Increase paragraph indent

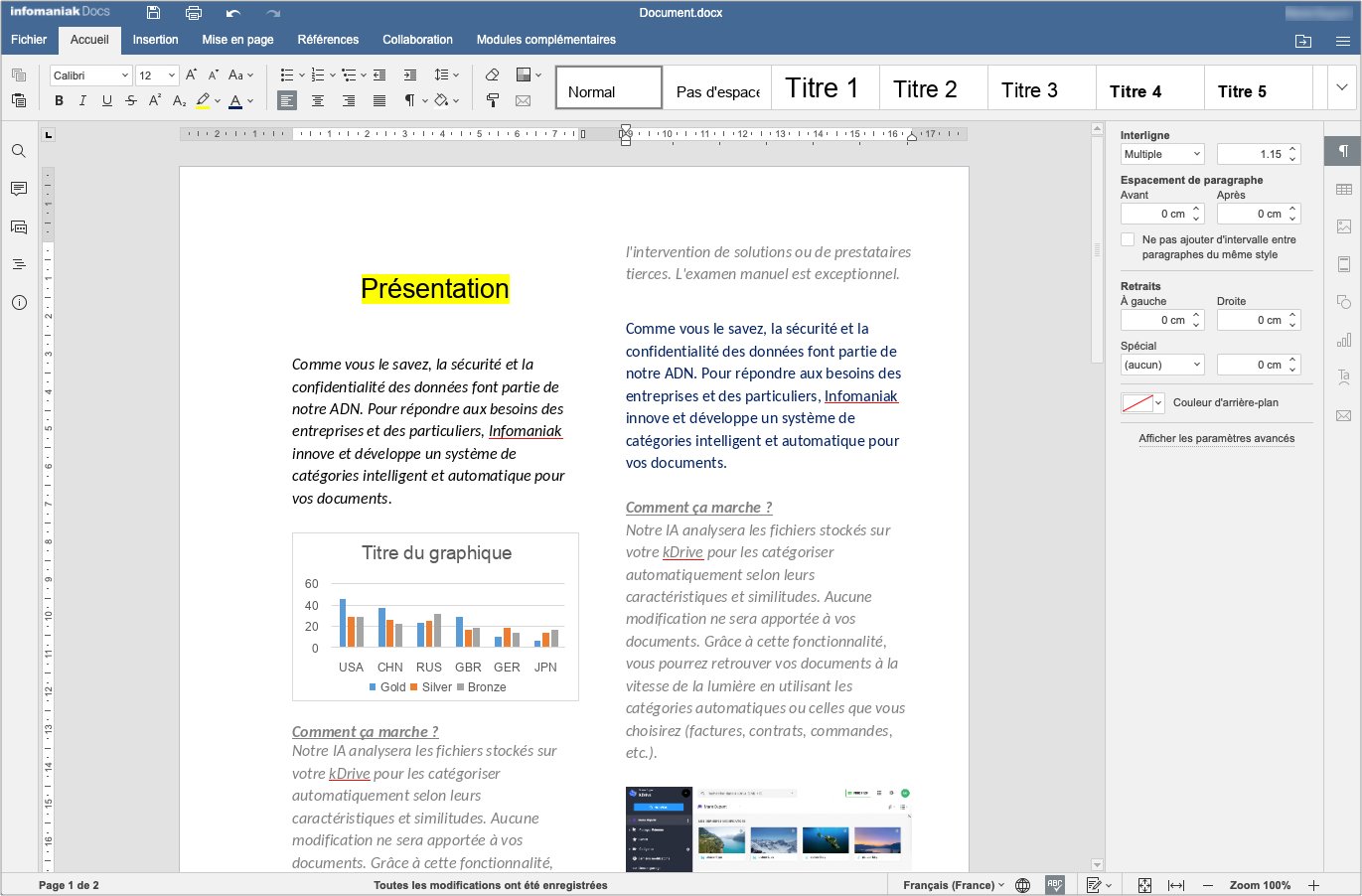click(410, 75)
